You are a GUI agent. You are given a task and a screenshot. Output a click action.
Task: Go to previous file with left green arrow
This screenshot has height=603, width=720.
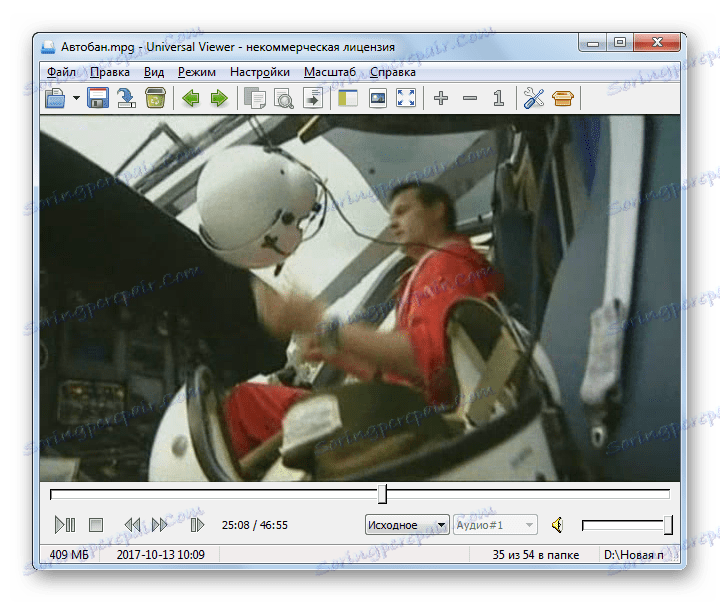tap(191, 98)
